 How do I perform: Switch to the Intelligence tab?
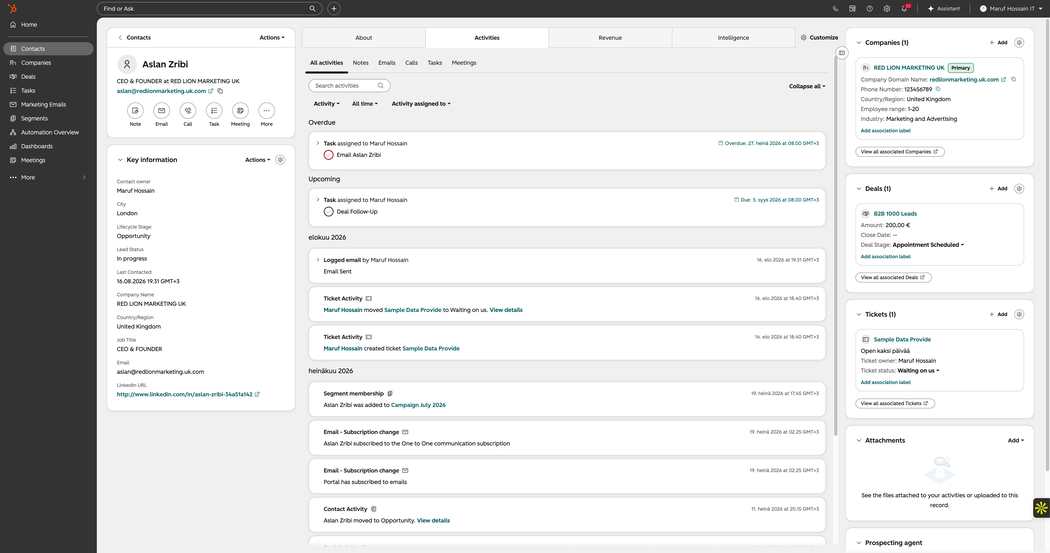tap(733, 37)
